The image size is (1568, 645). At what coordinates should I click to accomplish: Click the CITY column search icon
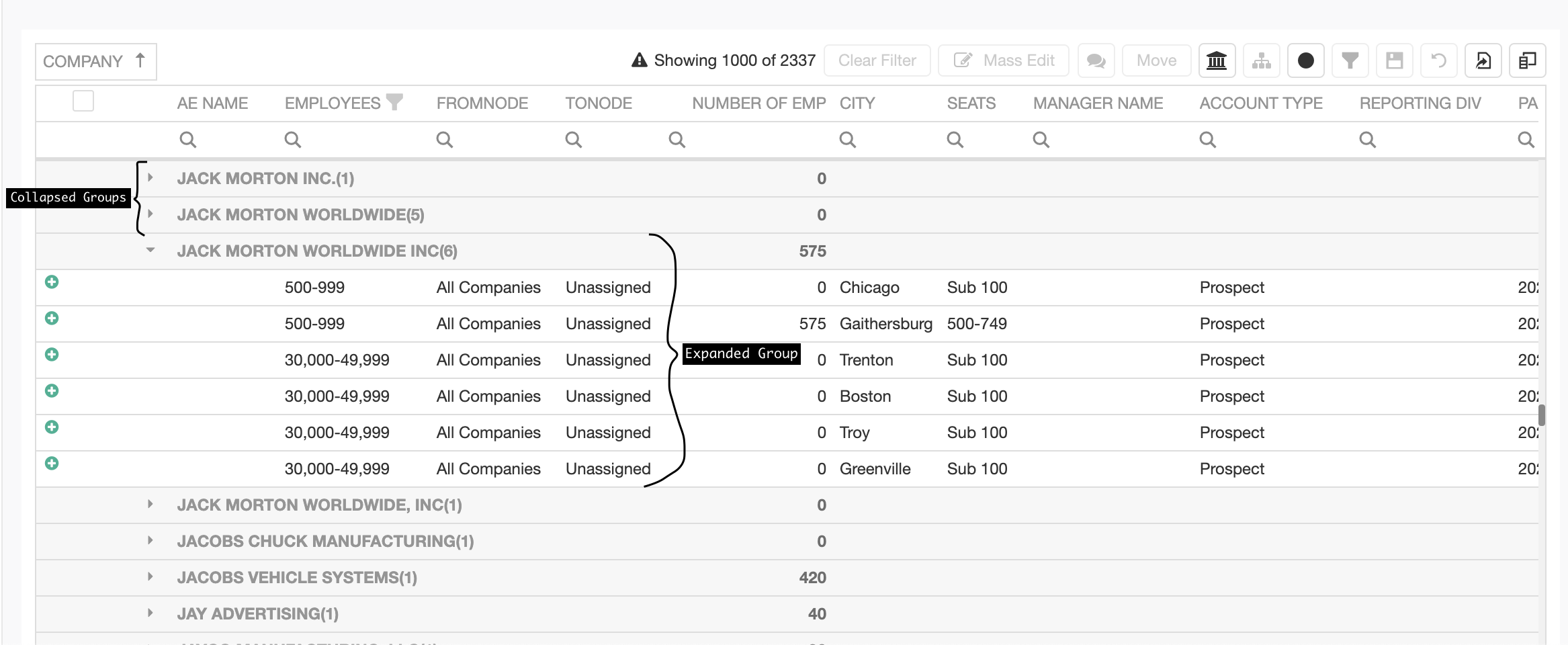847,140
